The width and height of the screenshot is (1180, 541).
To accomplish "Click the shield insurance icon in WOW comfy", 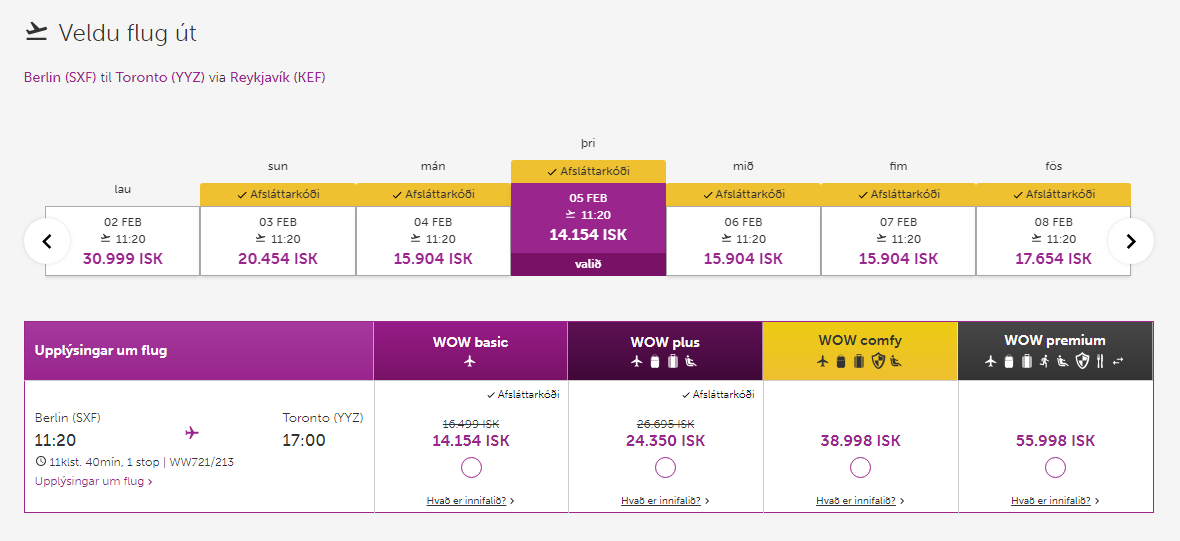I will [x=878, y=361].
